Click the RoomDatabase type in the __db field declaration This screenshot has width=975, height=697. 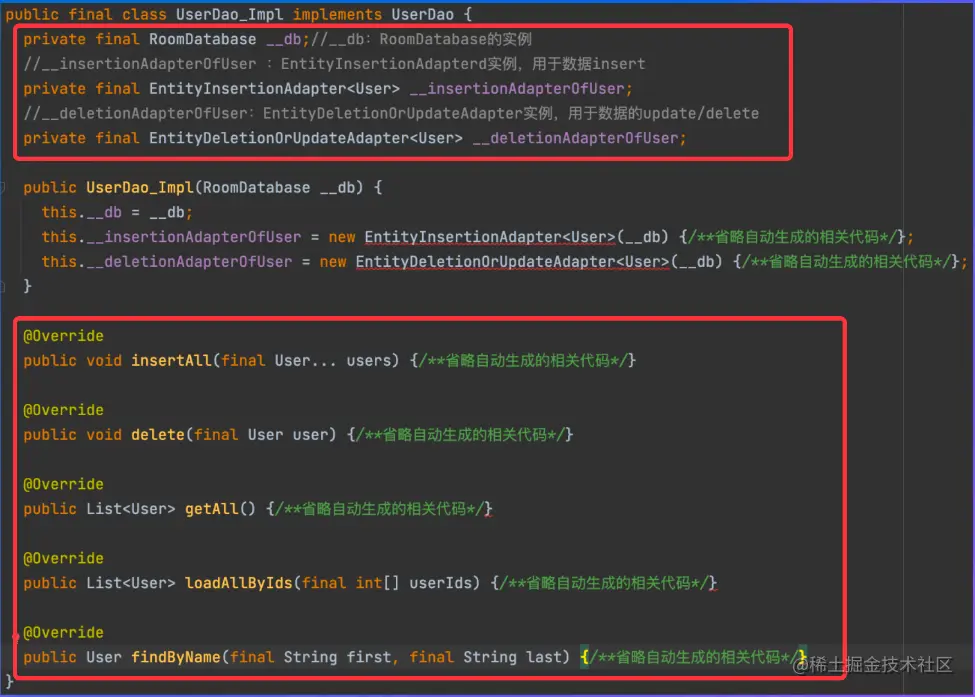coord(202,39)
